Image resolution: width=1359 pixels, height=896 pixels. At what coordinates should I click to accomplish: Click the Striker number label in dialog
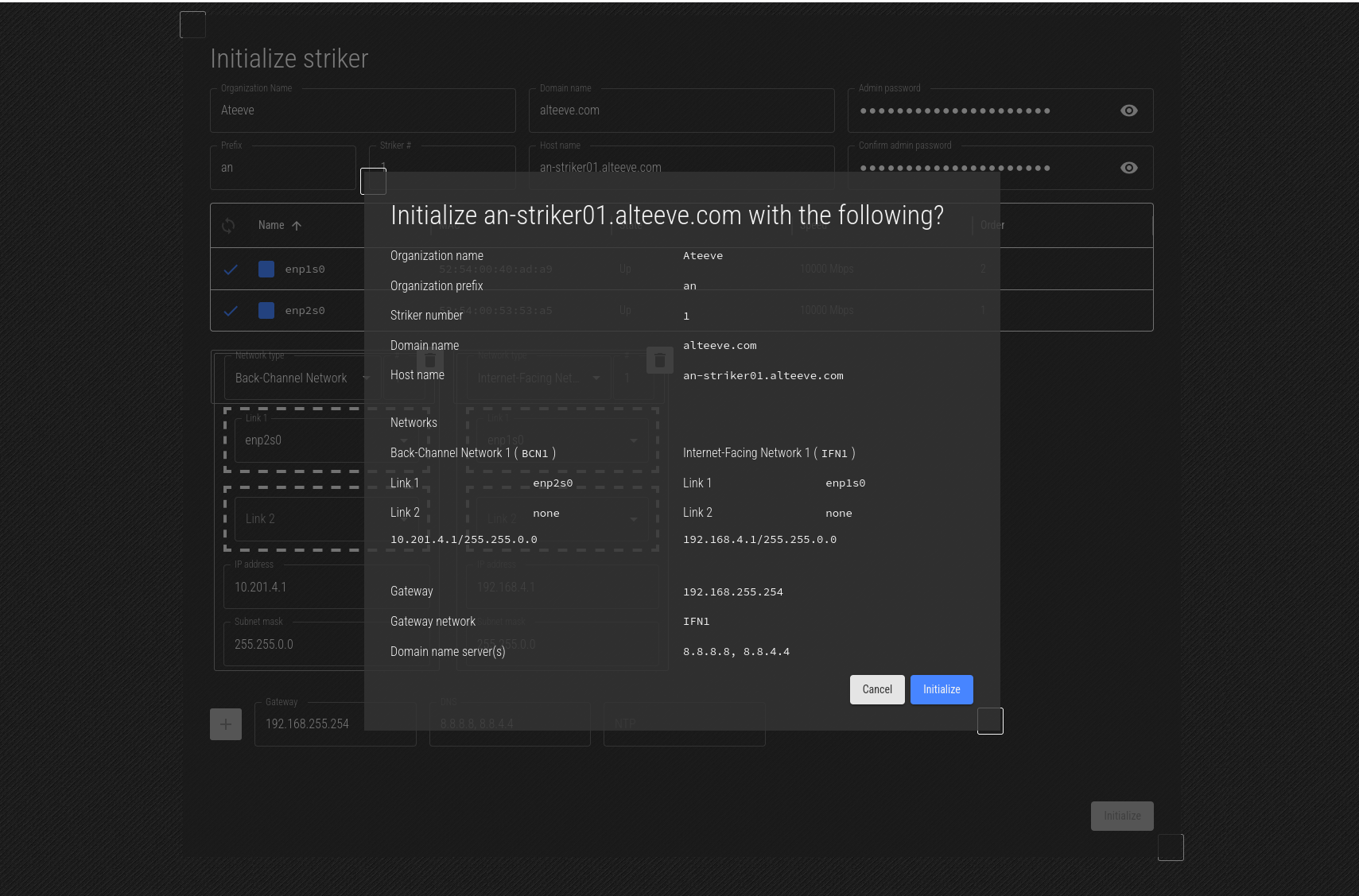click(x=426, y=316)
